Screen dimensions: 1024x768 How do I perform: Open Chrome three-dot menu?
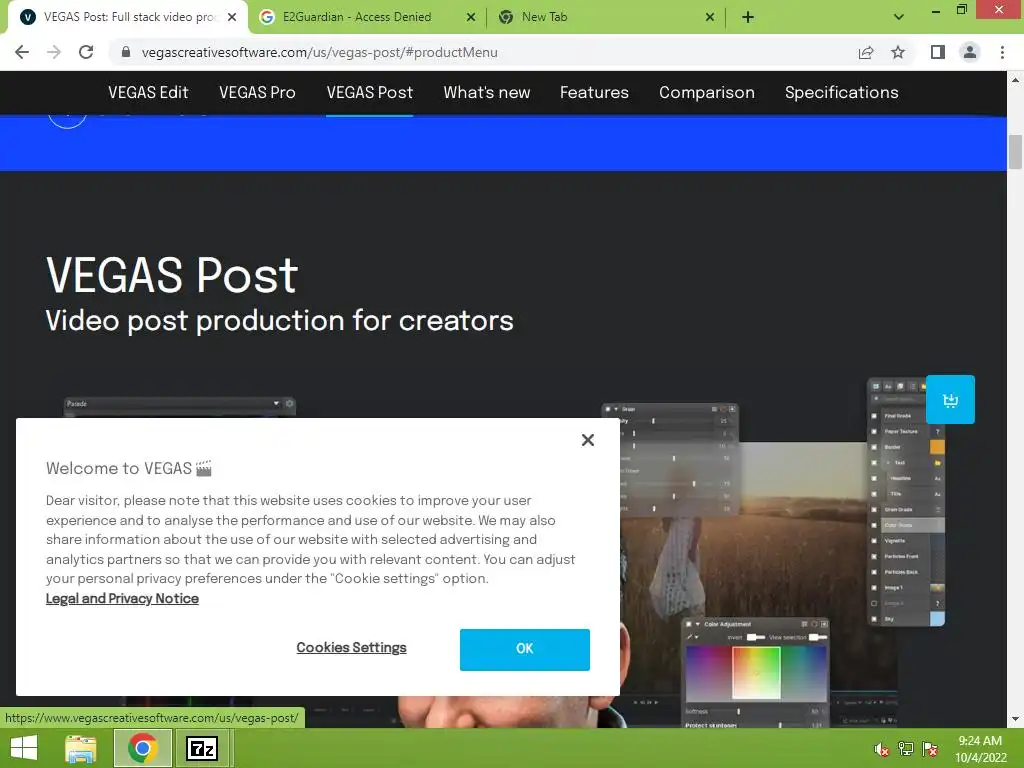1002,52
